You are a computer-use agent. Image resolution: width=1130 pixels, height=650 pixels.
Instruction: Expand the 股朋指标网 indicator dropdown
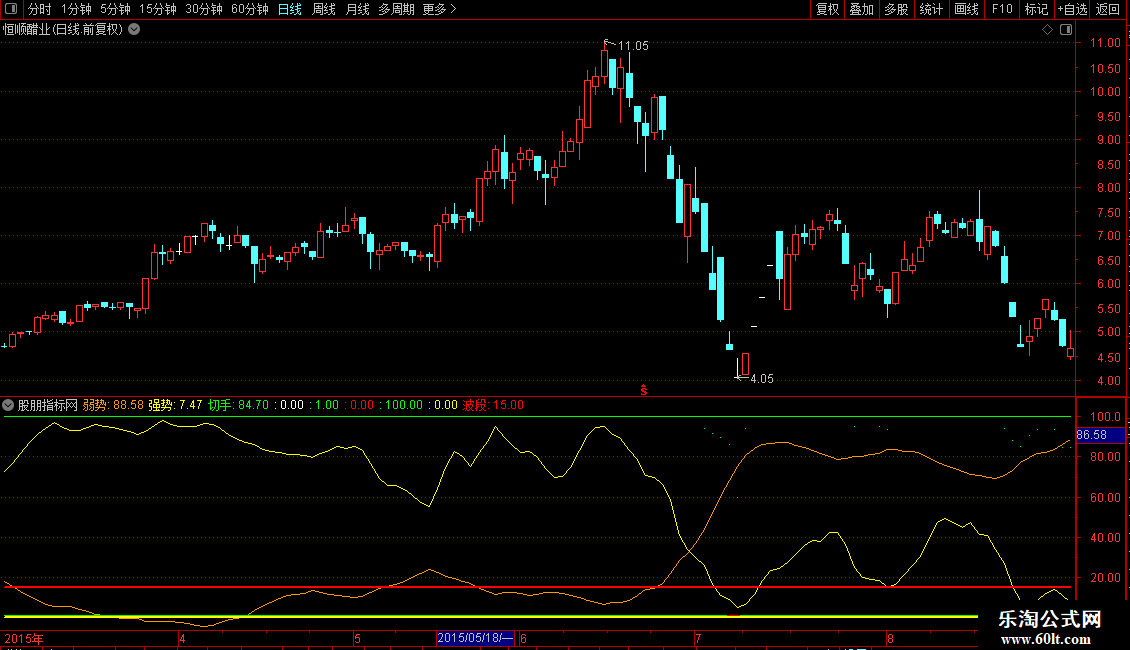8,405
